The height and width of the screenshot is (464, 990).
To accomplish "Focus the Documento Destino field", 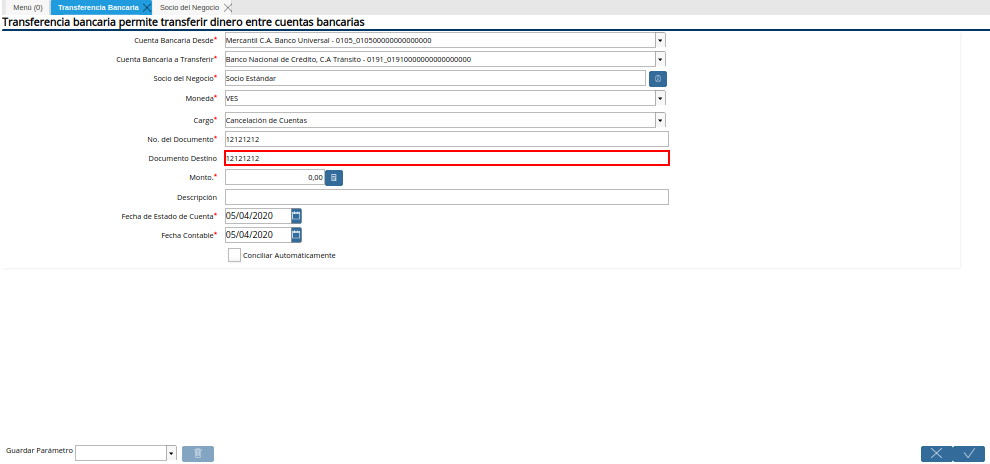I will click(446, 158).
